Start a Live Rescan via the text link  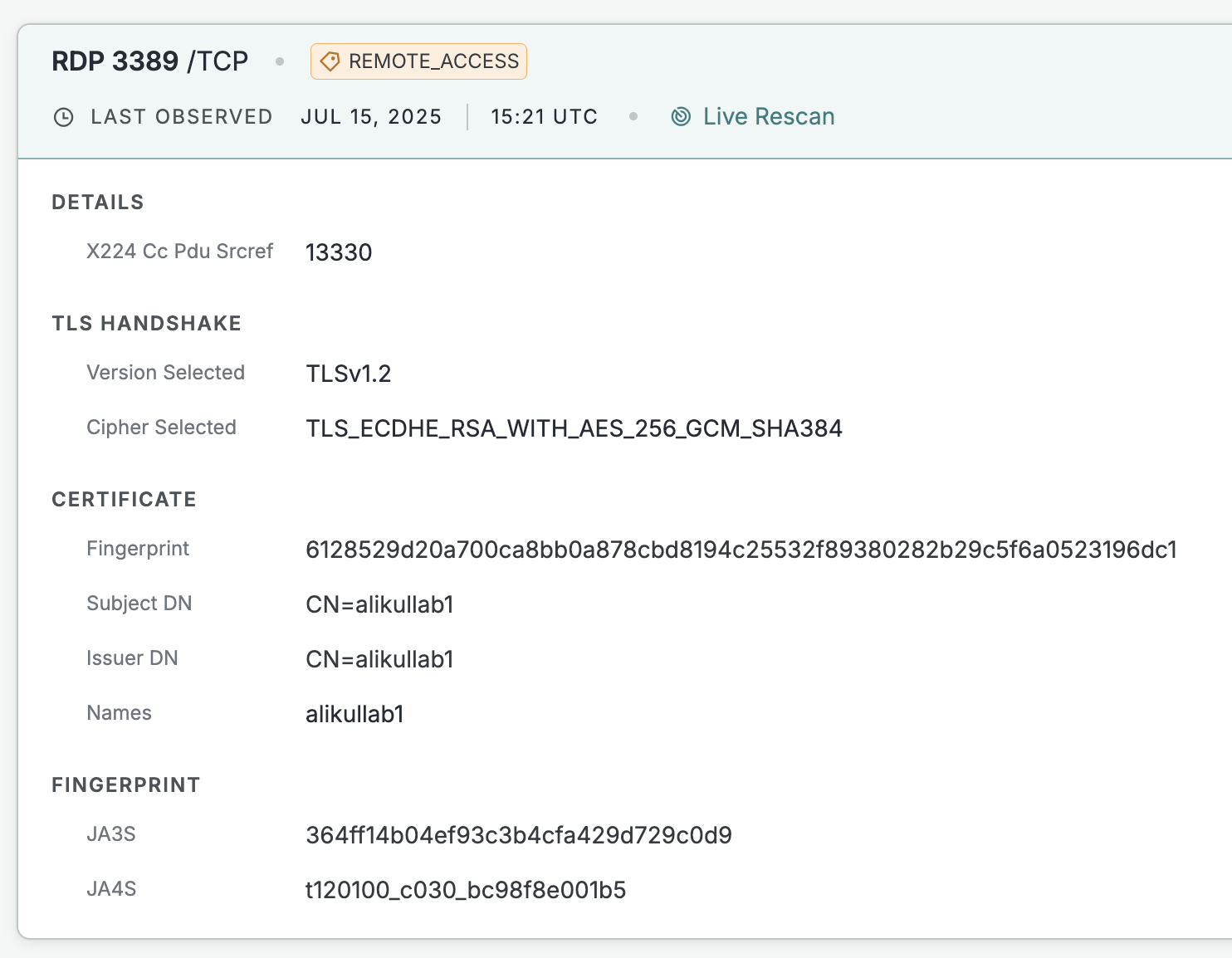[x=768, y=117]
